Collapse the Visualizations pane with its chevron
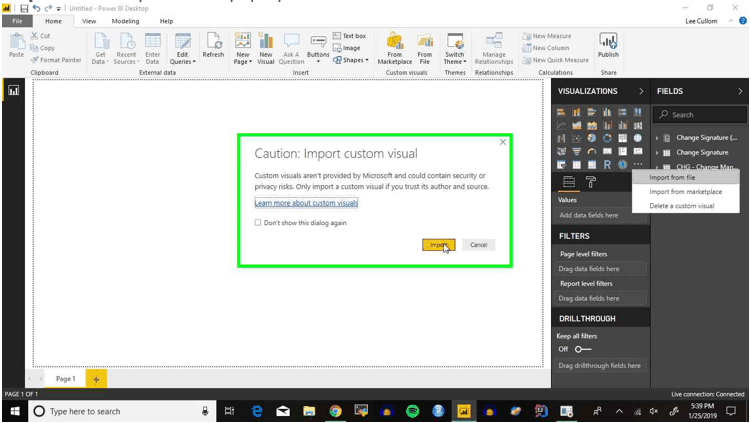The image size is (751, 423). pyautogui.click(x=641, y=91)
